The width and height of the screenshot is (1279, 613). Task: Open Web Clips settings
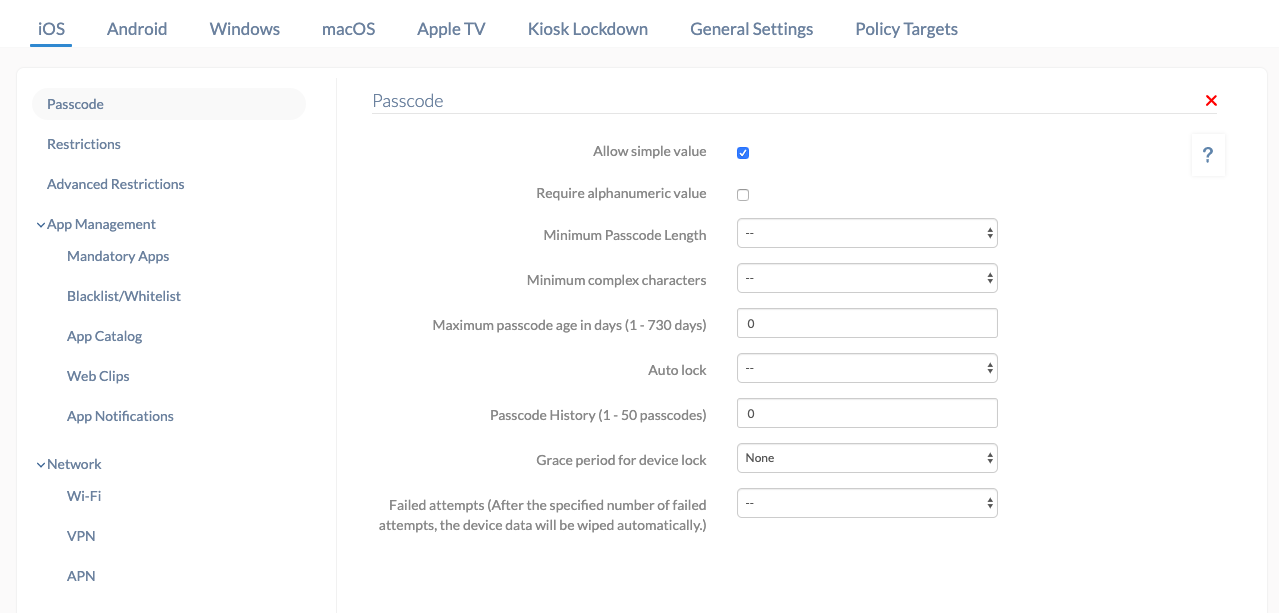click(x=98, y=376)
